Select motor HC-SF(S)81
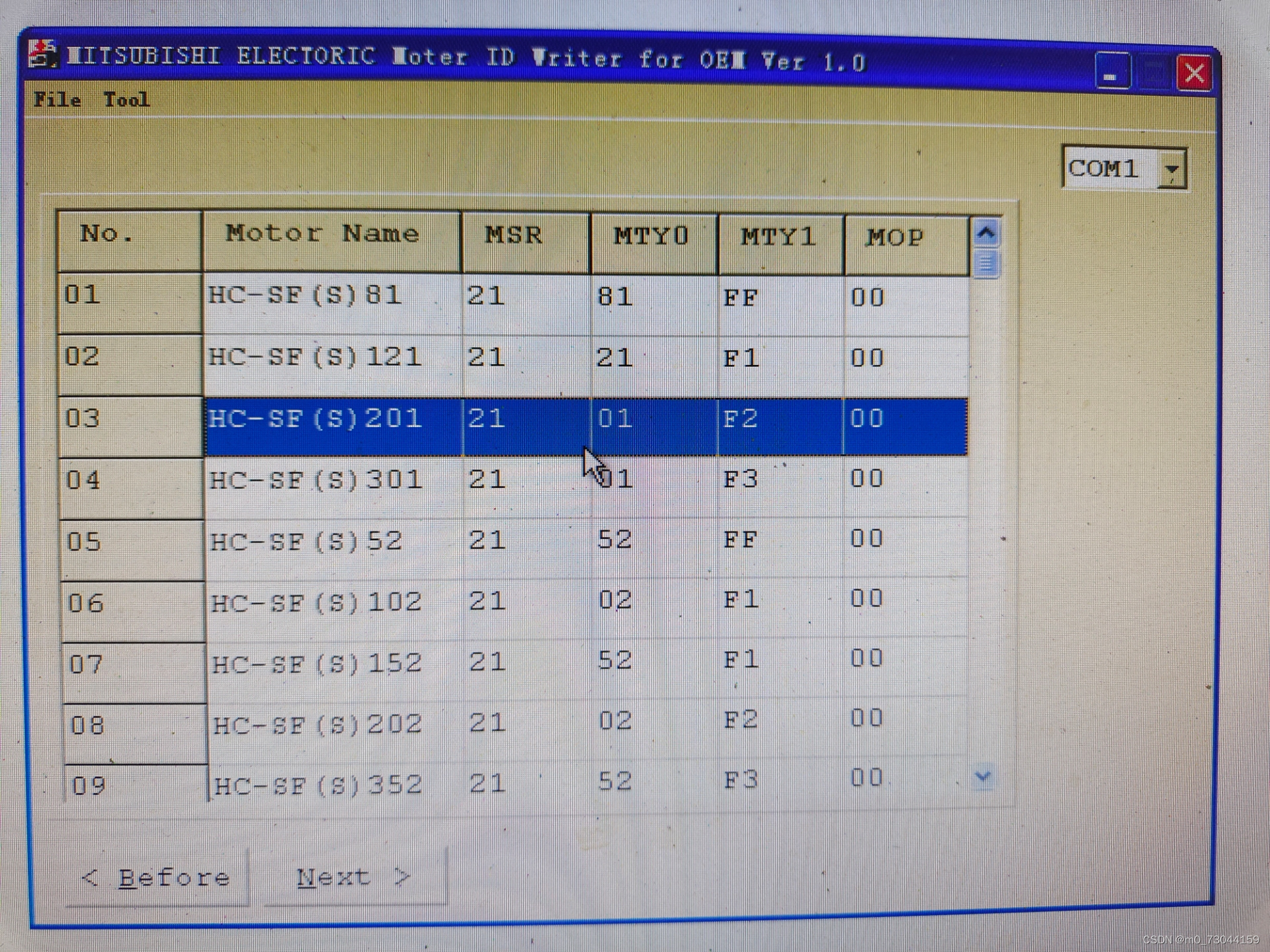Viewport: 1270px width, 952px height. pos(333,303)
